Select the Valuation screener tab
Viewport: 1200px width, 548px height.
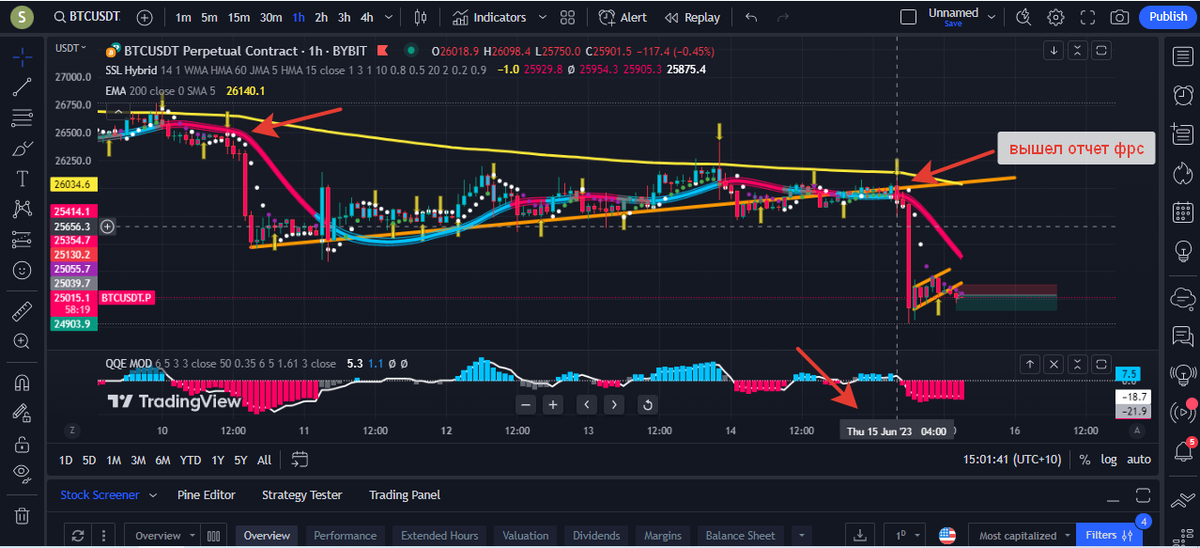coord(525,535)
